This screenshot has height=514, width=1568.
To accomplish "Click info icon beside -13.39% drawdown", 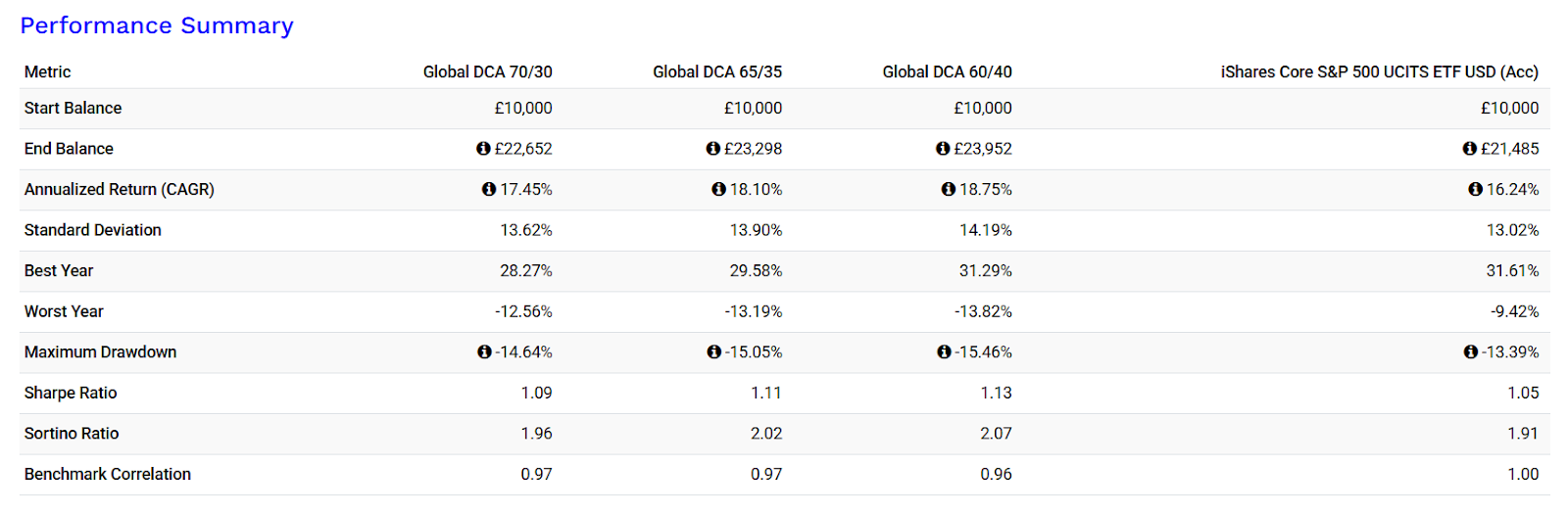I will (x=1471, y=351).
